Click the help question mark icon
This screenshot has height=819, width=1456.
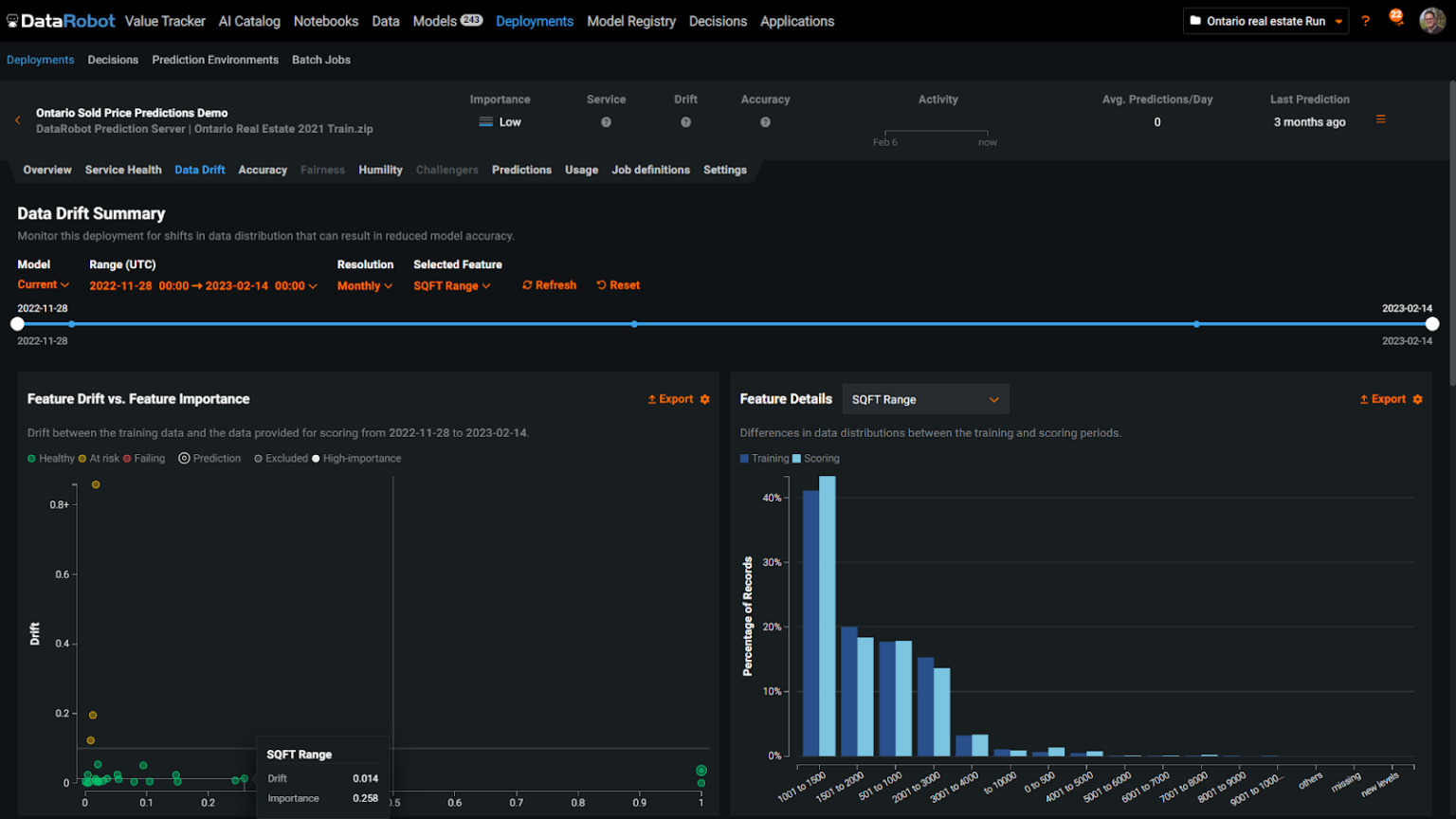coord(1365,21)
